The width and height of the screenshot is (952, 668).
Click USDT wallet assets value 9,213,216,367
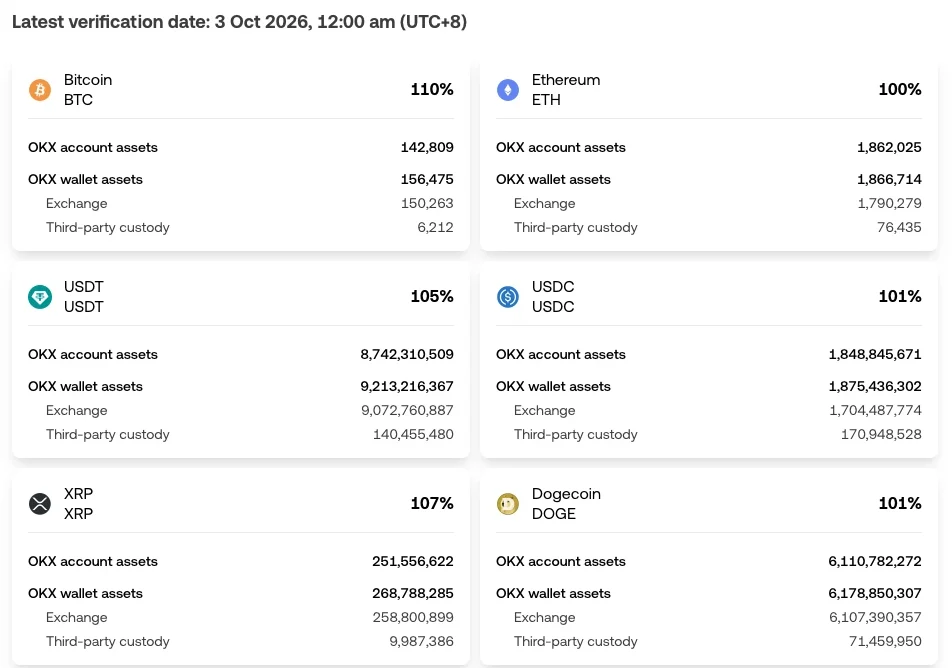point(407,387)
